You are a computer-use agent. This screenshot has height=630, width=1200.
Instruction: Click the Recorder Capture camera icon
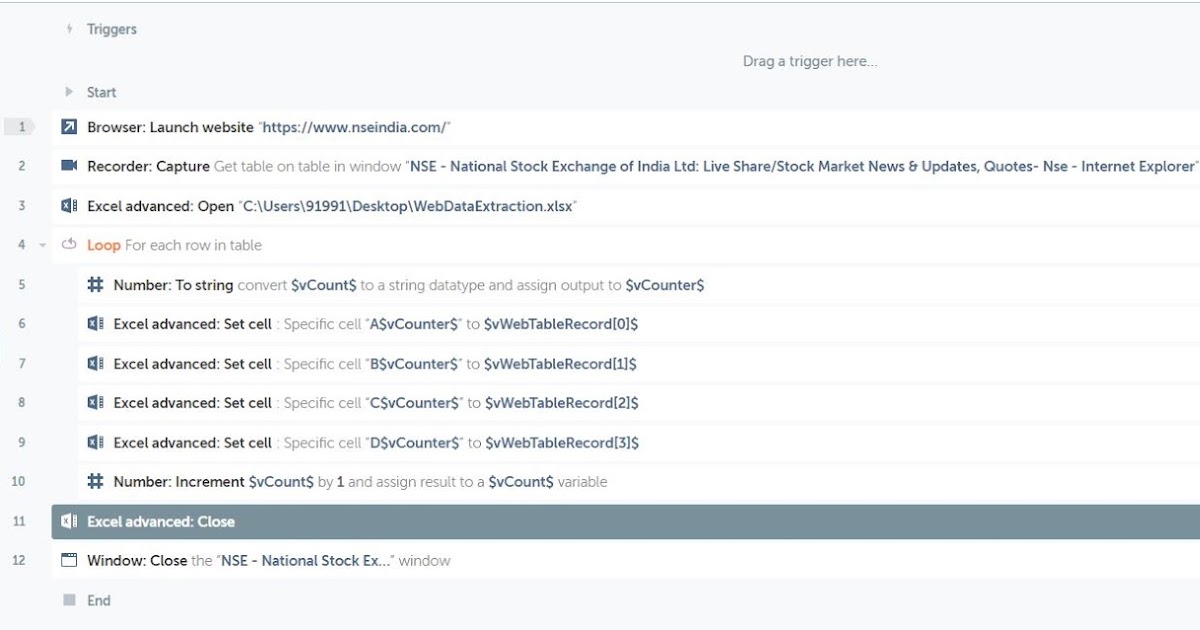[69, 166]
